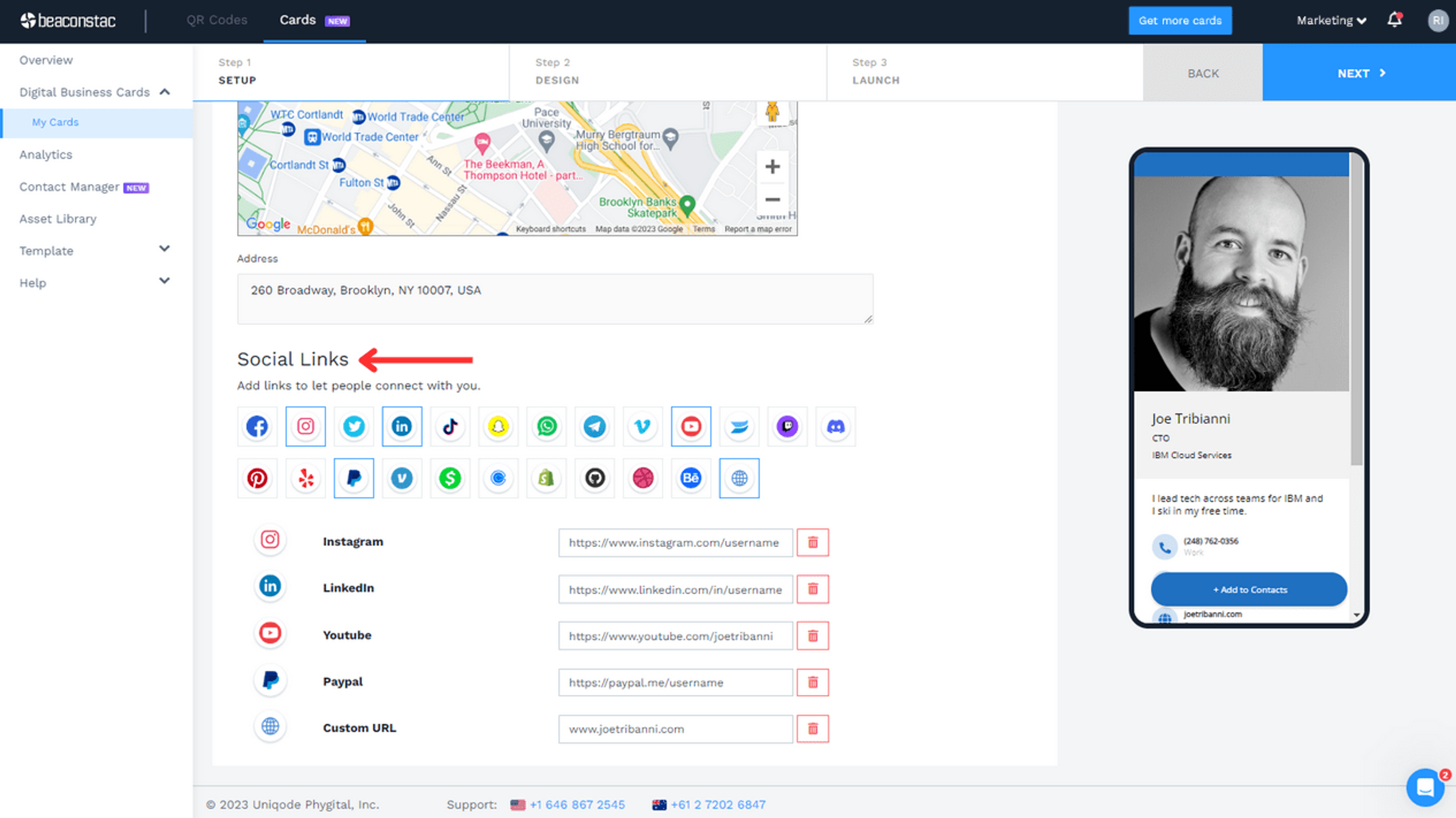The image size is (1456, 818).
Task: Add the Discord social link icon
Action: click(835, 426)
